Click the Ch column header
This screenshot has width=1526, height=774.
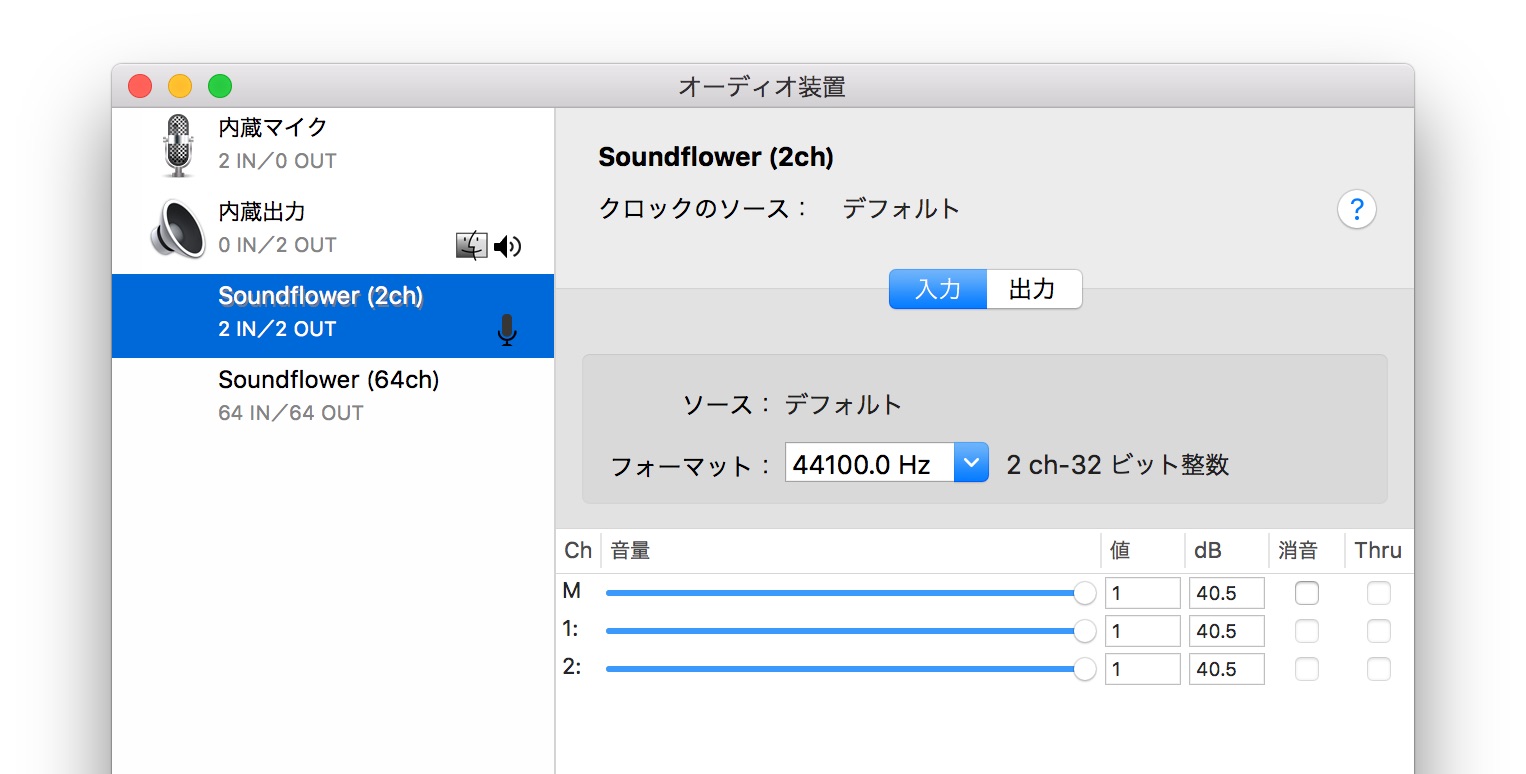(578, 550)
